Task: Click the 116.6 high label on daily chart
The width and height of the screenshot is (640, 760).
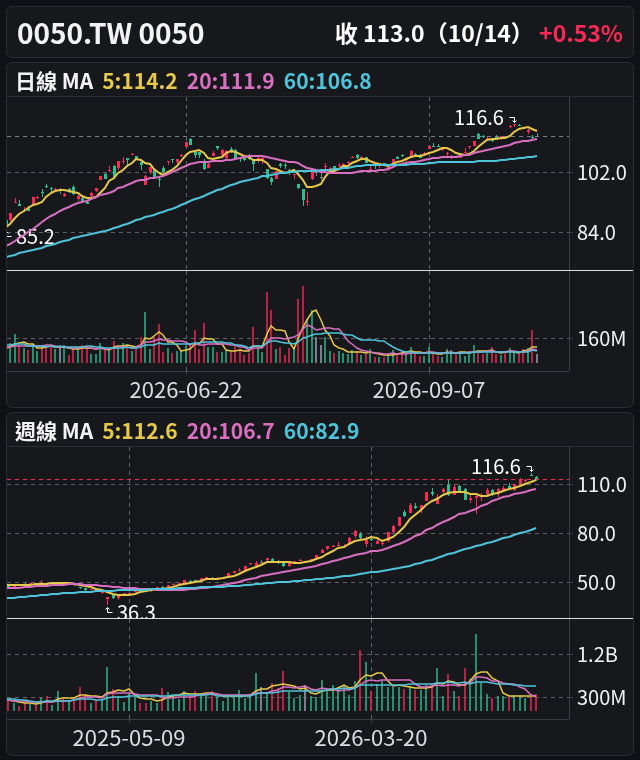Action: [479, 118]
